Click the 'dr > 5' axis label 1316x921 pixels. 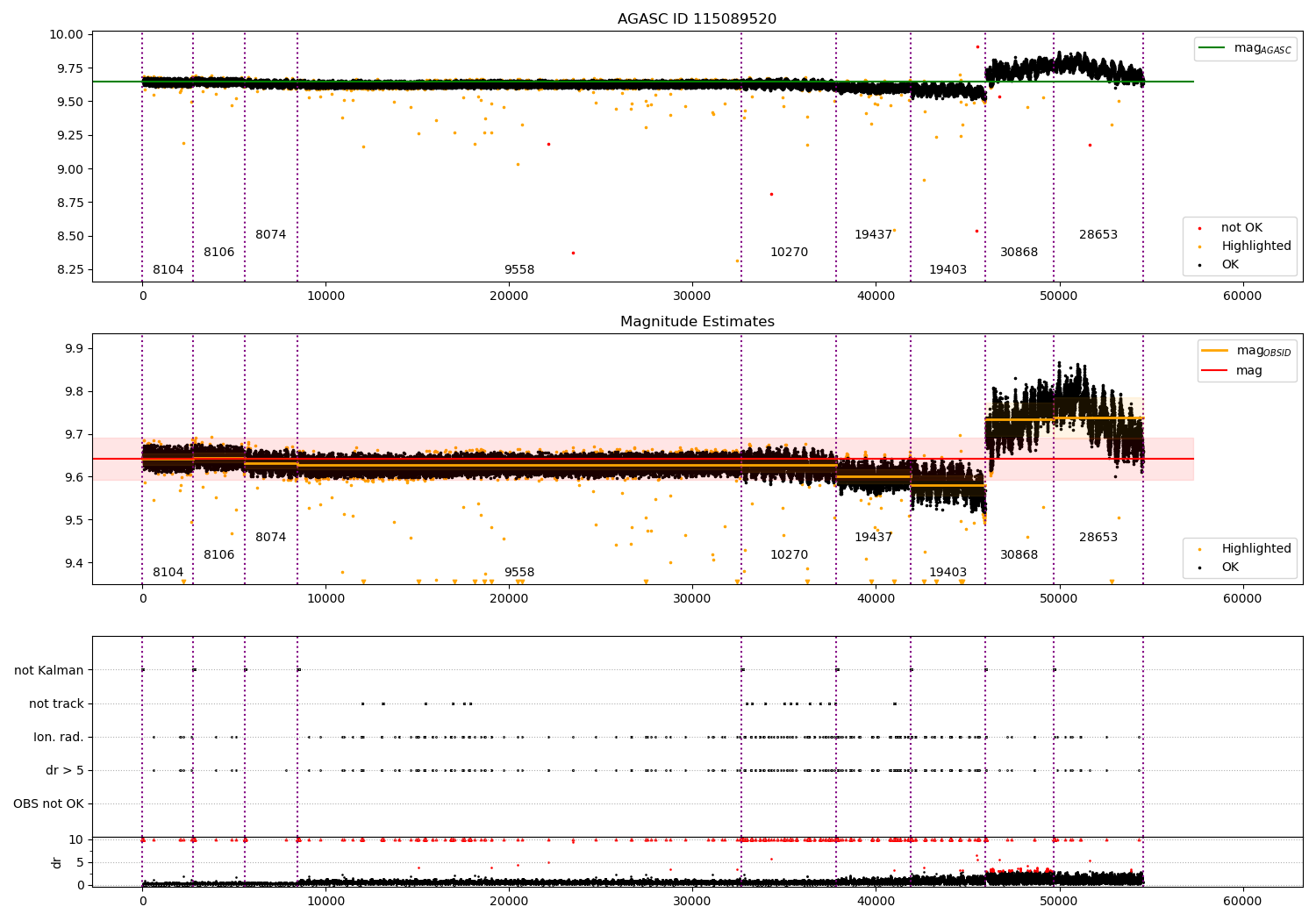pos(65,771)
